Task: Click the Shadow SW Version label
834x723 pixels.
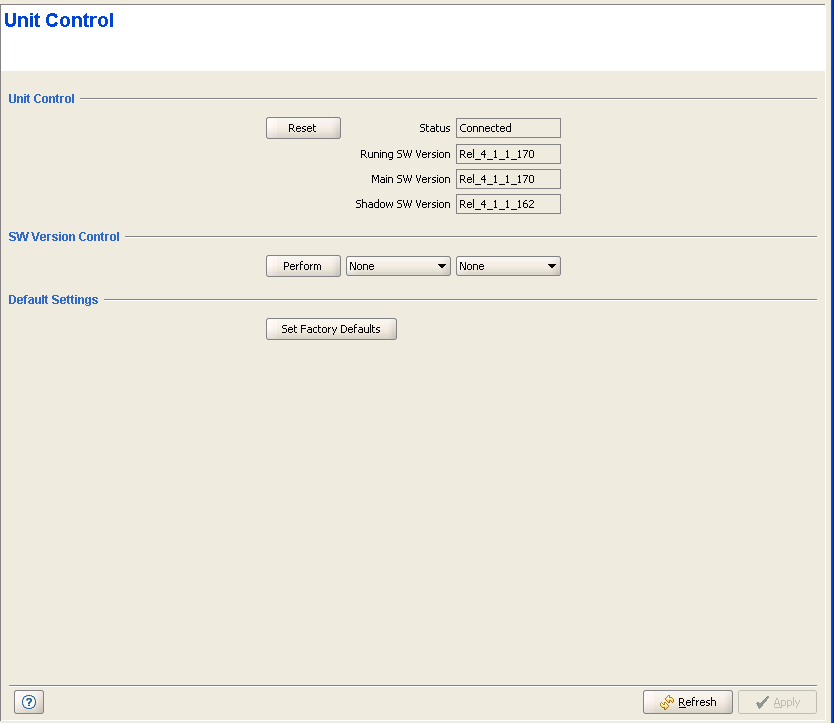Action: pyautogui.click(x=402, y=204)
